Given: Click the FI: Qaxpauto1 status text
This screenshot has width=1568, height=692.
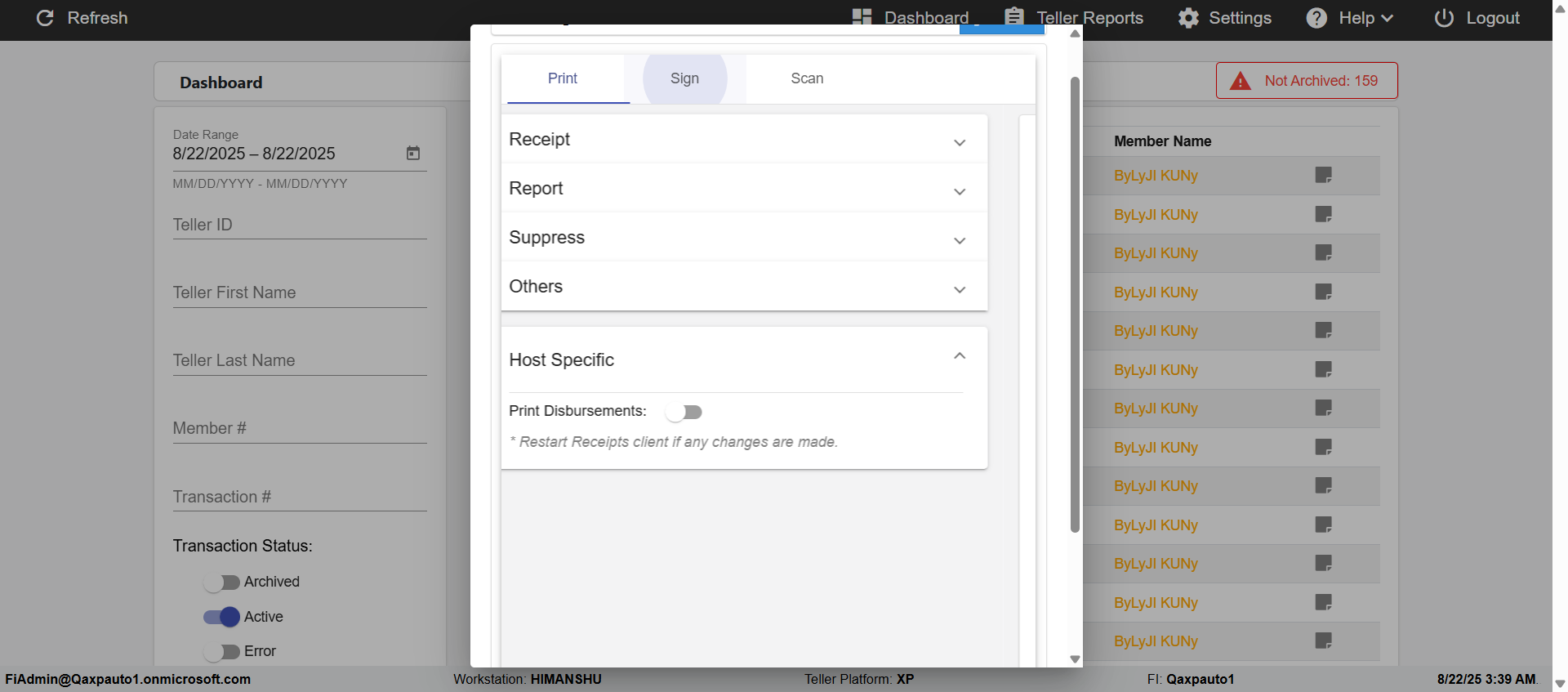Looking at the screenshot, I should [x=1191, y=679].
